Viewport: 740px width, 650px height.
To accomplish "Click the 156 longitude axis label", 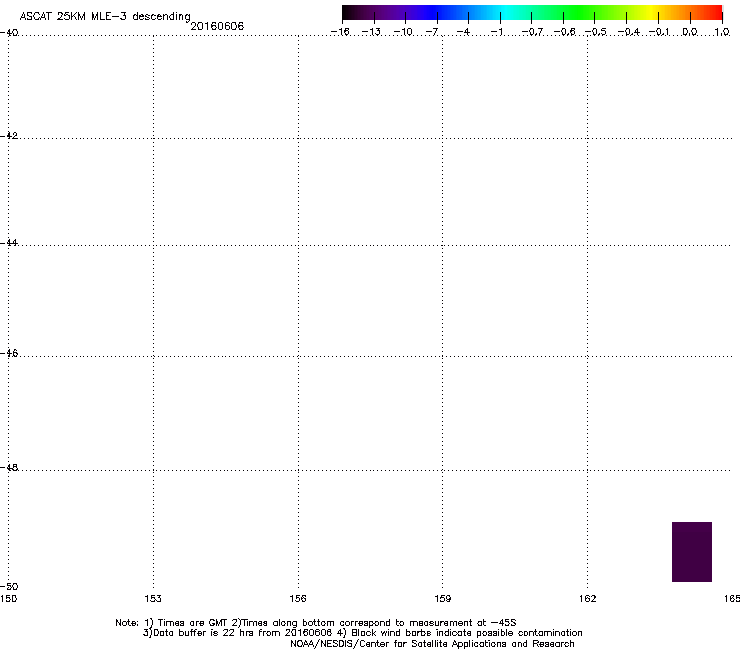I will coord(298,599).
